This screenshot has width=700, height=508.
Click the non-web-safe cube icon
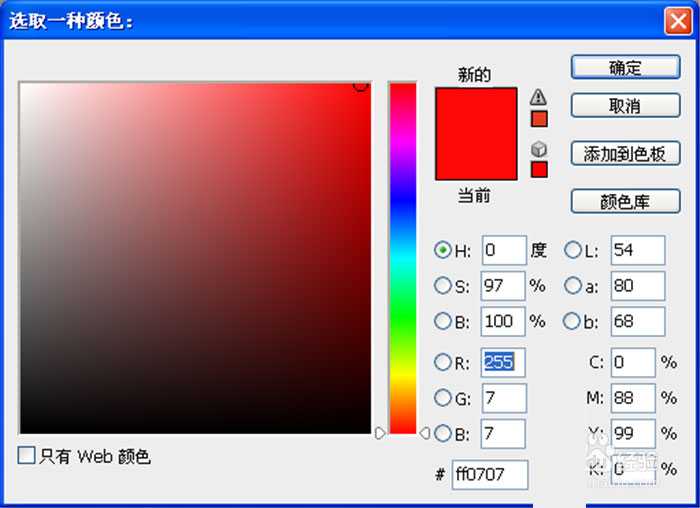coord(539,149)
